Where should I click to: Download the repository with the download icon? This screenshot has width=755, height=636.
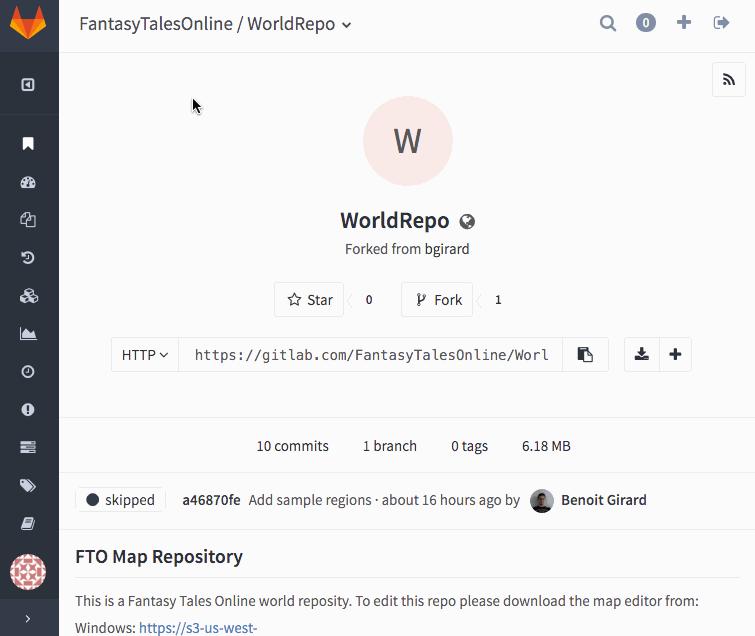pyautogui.click(x=641, y=354)
